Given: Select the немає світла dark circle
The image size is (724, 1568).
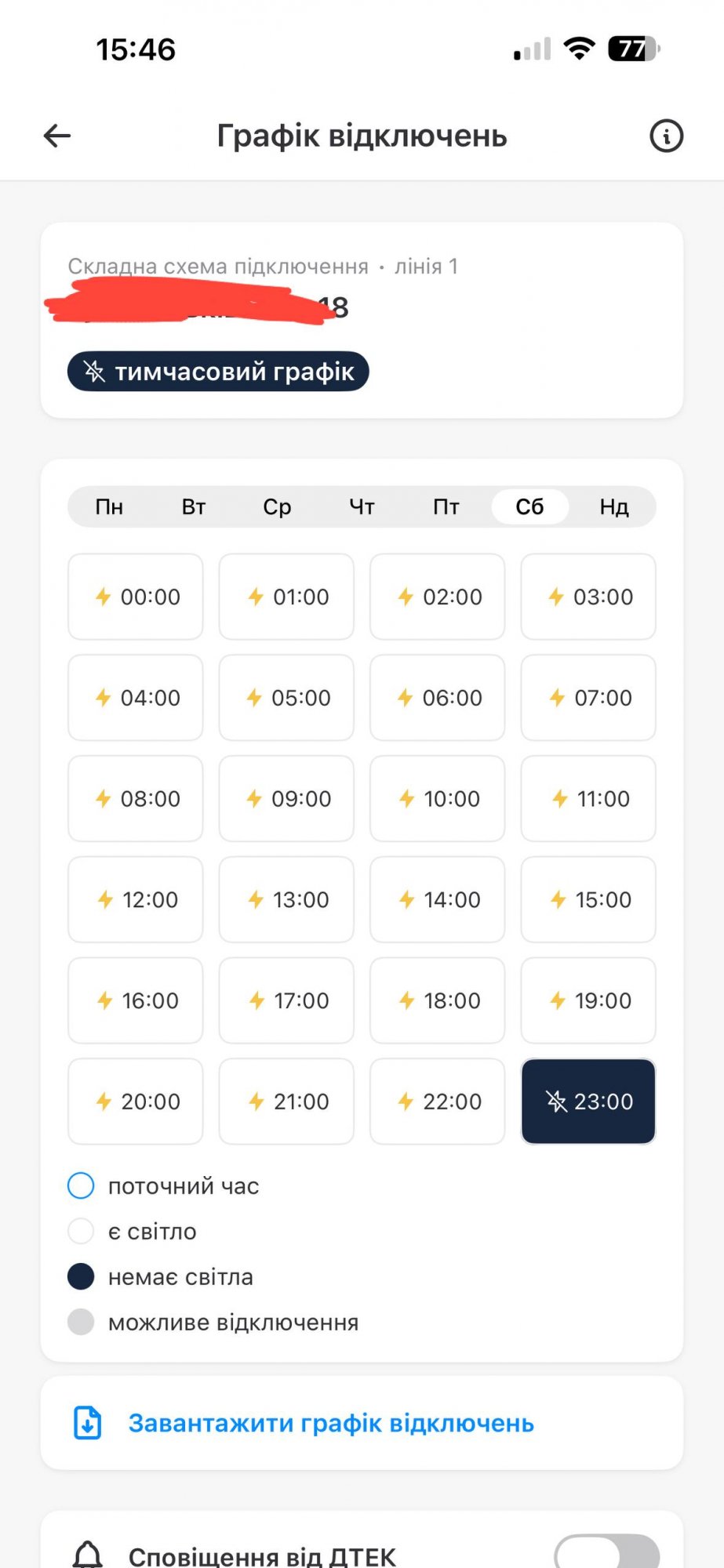Looking at the screenshot, I should pos(81,1276).
